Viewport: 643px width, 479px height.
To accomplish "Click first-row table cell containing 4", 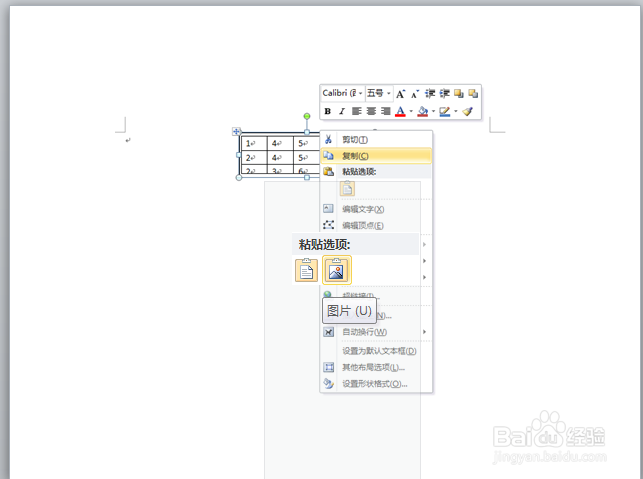I will click(x=280, y=143).
